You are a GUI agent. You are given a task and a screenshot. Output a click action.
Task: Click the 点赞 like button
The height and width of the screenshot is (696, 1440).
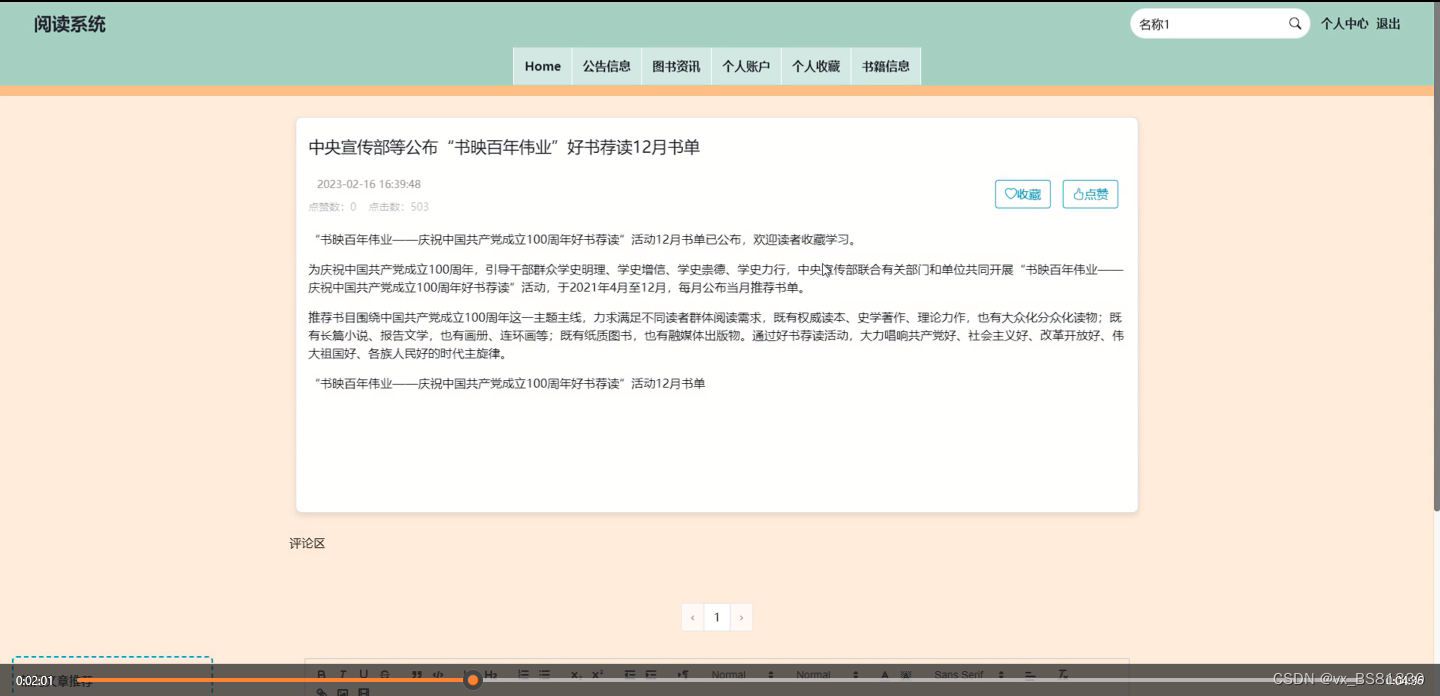1090,194
